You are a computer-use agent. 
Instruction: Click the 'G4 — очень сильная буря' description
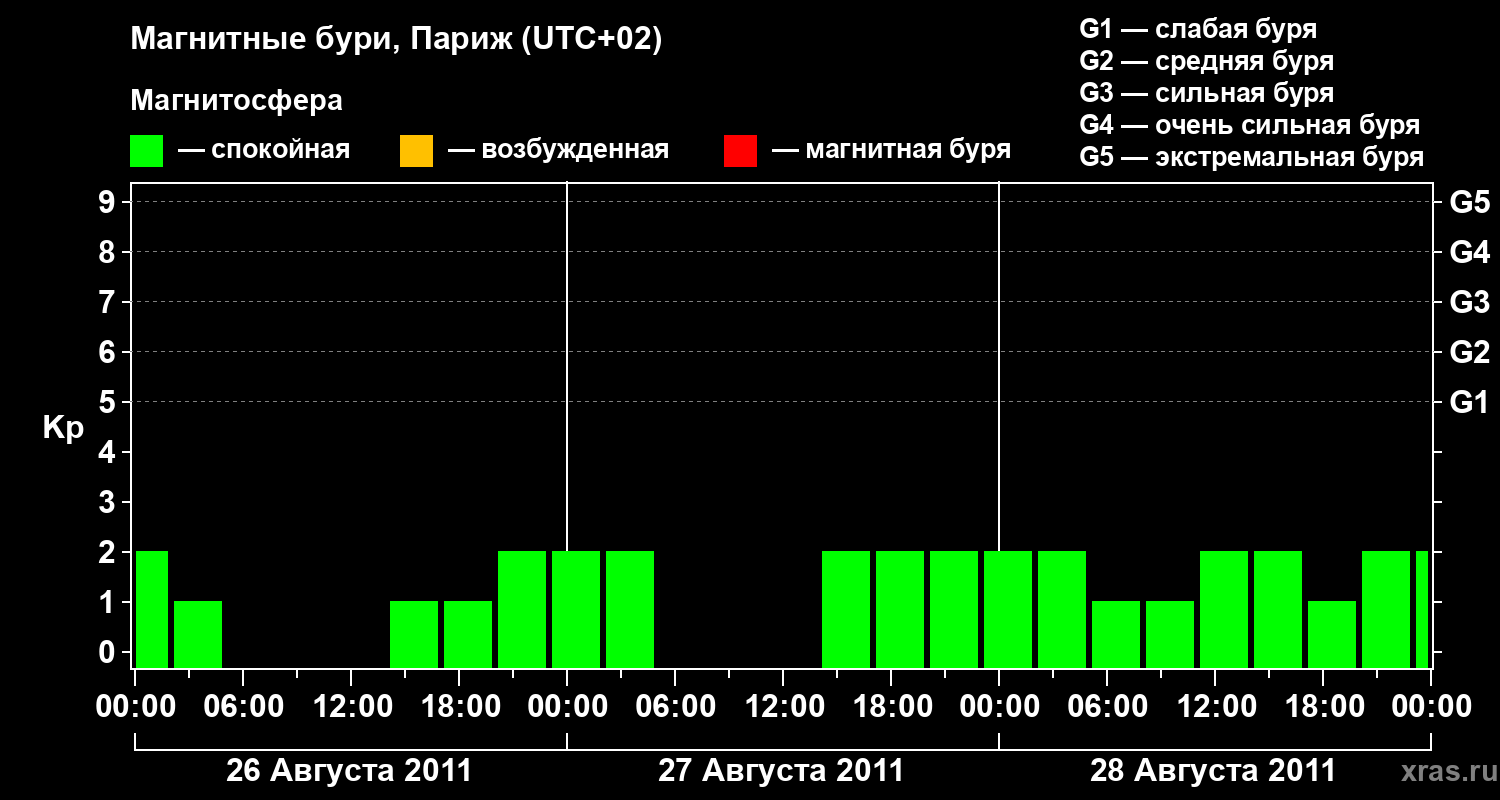click(x=1250, y=125)
